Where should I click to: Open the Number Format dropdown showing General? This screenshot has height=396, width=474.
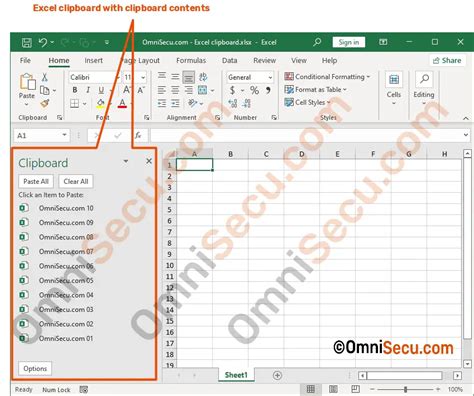point(250,77)
